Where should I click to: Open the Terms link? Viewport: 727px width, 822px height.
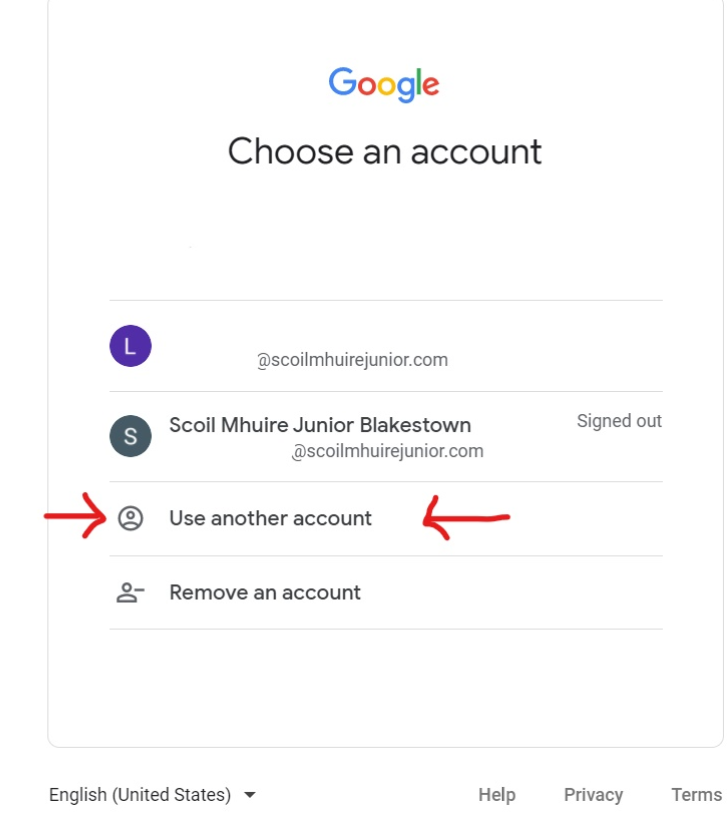697,795
